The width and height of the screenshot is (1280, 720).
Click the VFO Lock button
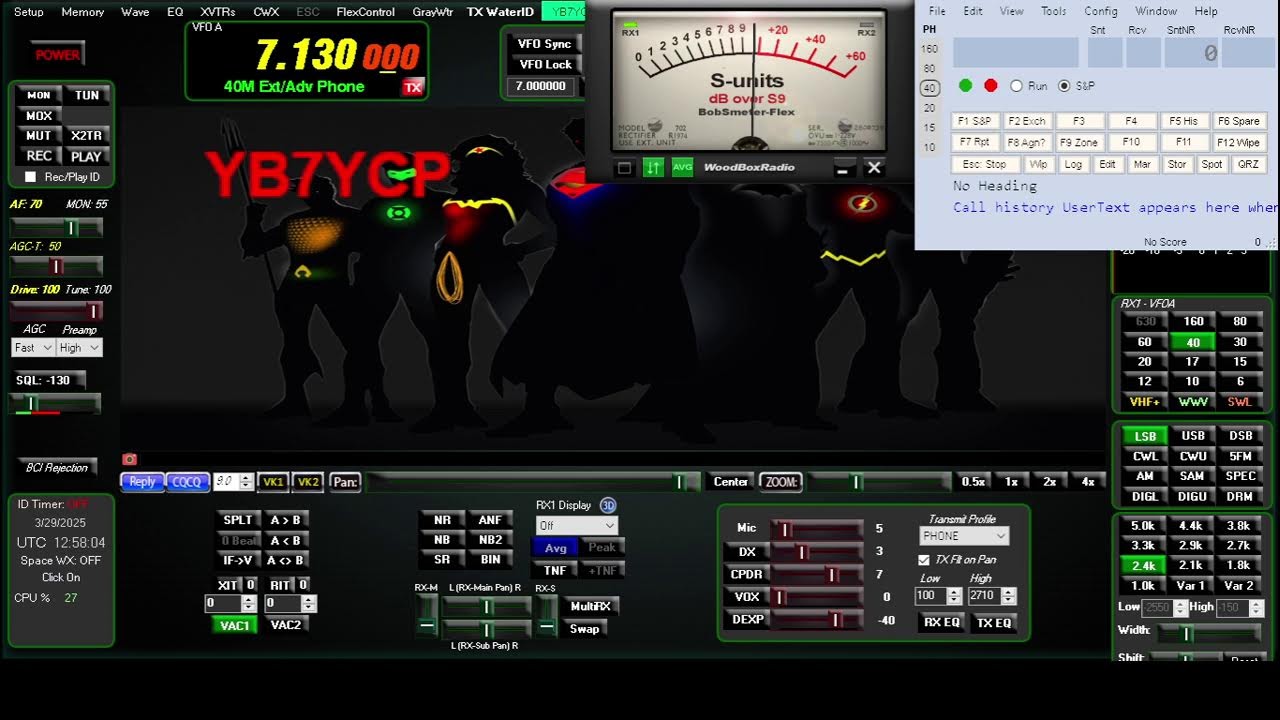545,65
